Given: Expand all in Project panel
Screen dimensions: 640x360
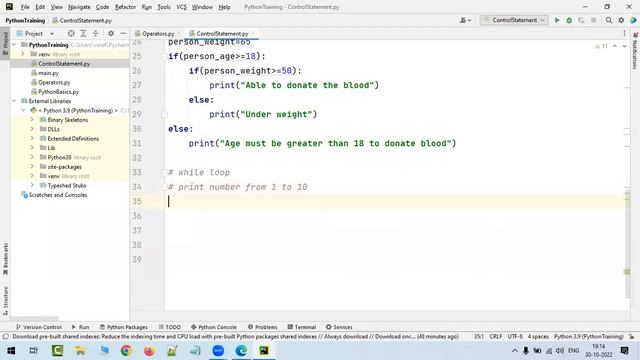Looking at the screenshot, I should 83,33.
